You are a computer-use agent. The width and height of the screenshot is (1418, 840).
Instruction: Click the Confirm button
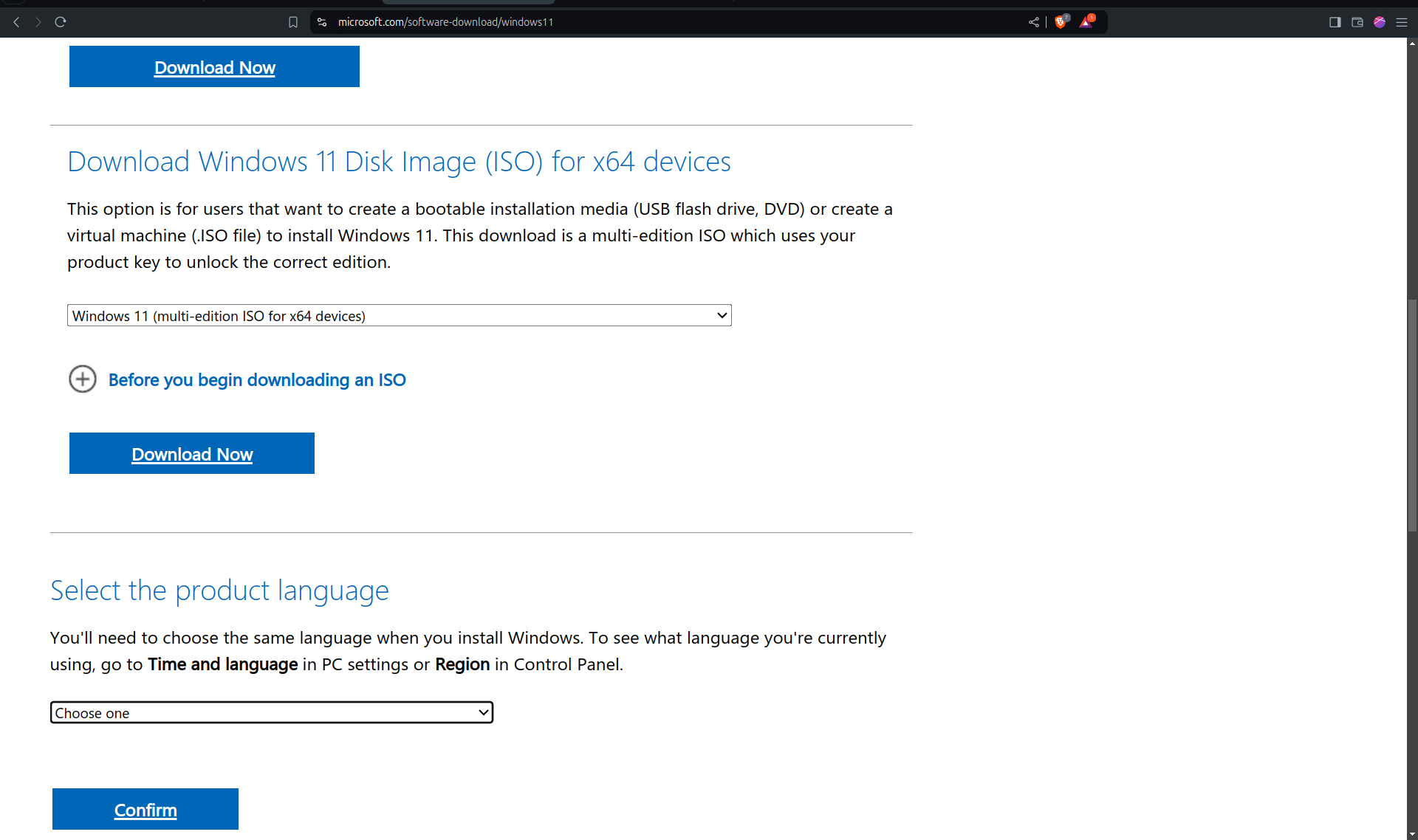(x=145, y=809)
